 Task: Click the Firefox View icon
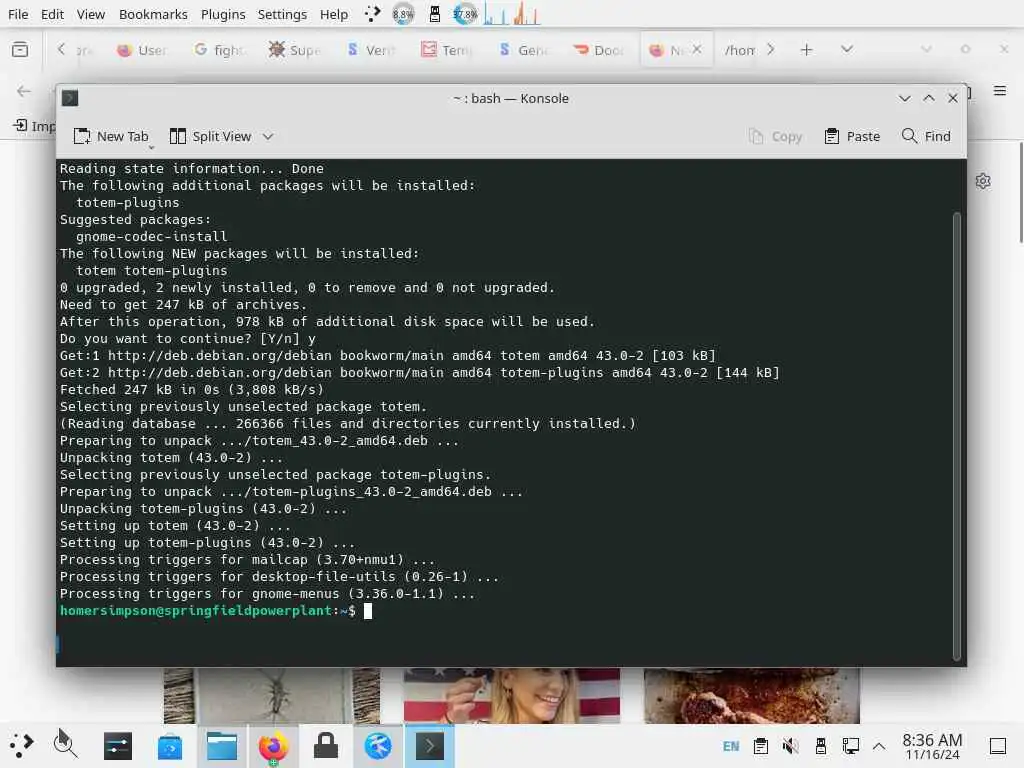pyautogui.click(x=20, y=50)
